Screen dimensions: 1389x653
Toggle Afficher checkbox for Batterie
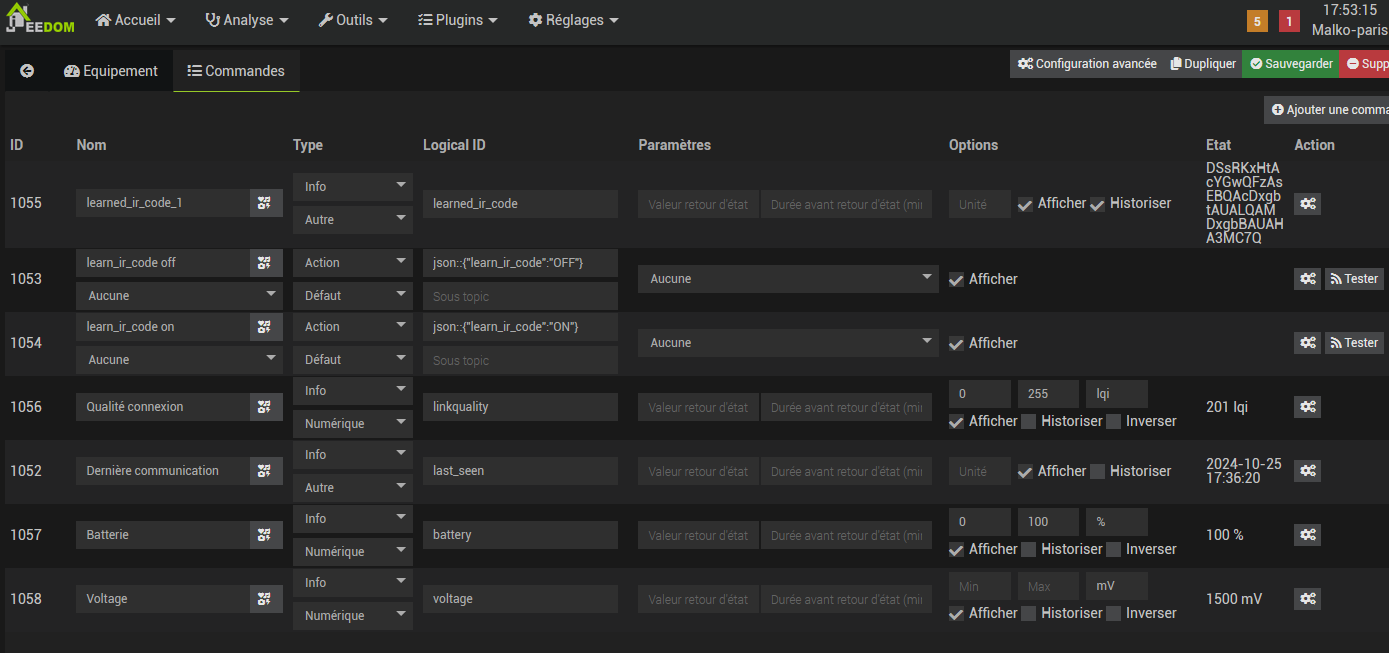pos(957,549)
